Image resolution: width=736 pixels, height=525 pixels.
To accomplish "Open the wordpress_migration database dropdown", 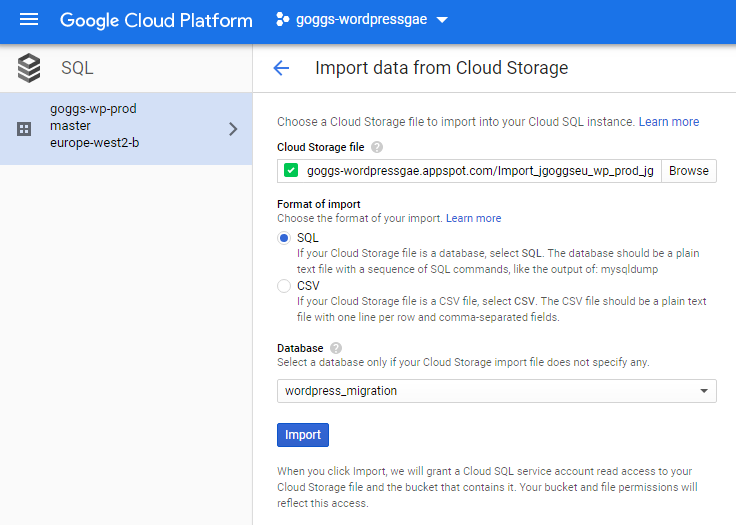I will click(497, 391).
